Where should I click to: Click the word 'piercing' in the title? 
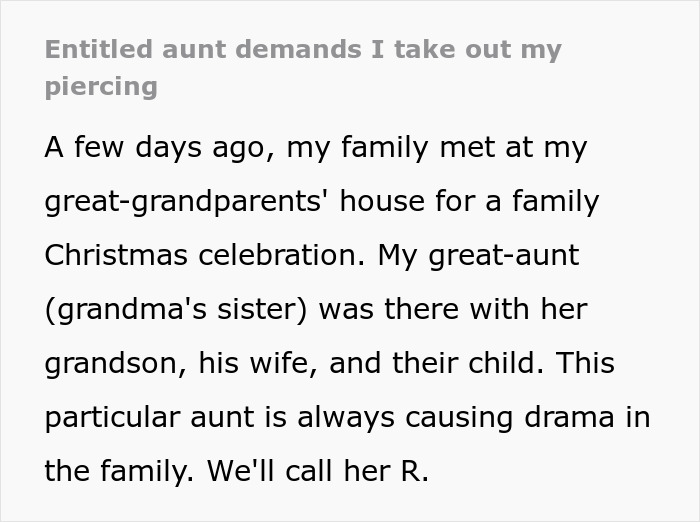[101, 86]
